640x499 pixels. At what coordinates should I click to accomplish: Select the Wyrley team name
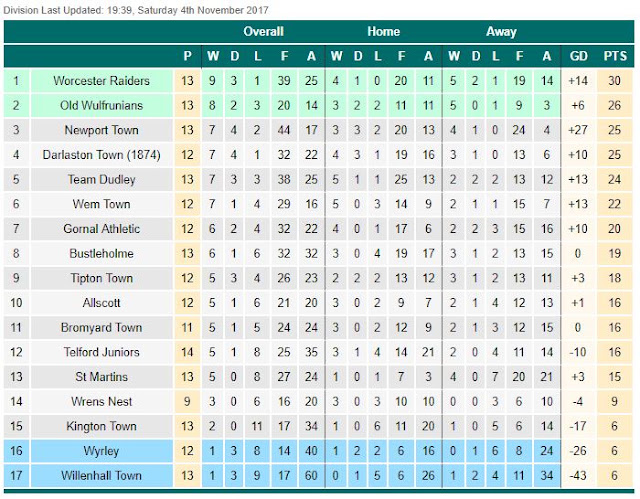point(101,451)
